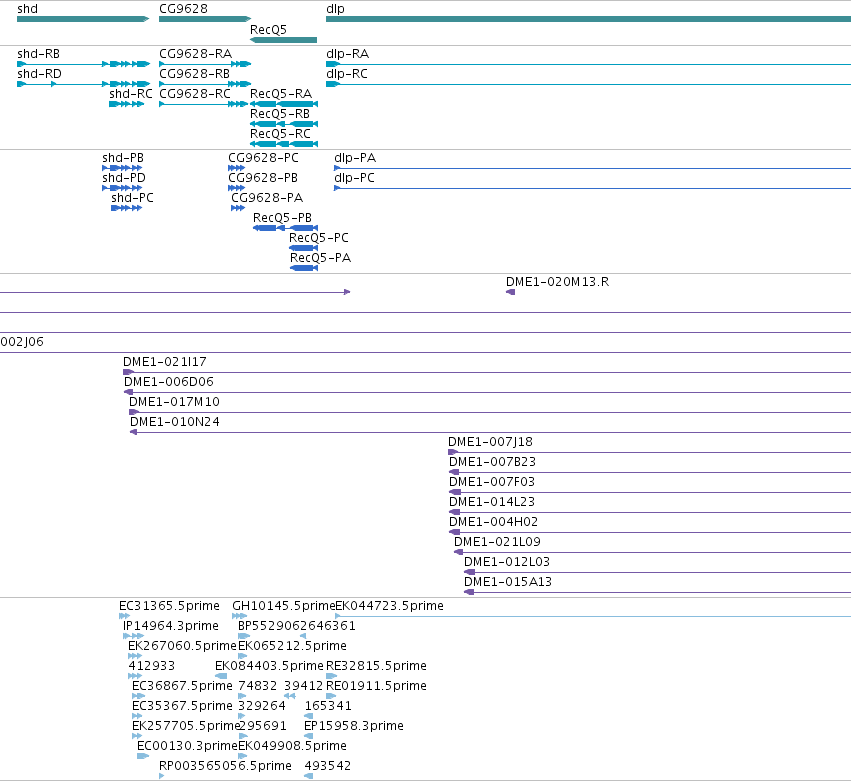This screenshot has width=851, height=781.
Task: Click protein feature shd-PB
Action: pyautogui.click(x=122, y=168)
